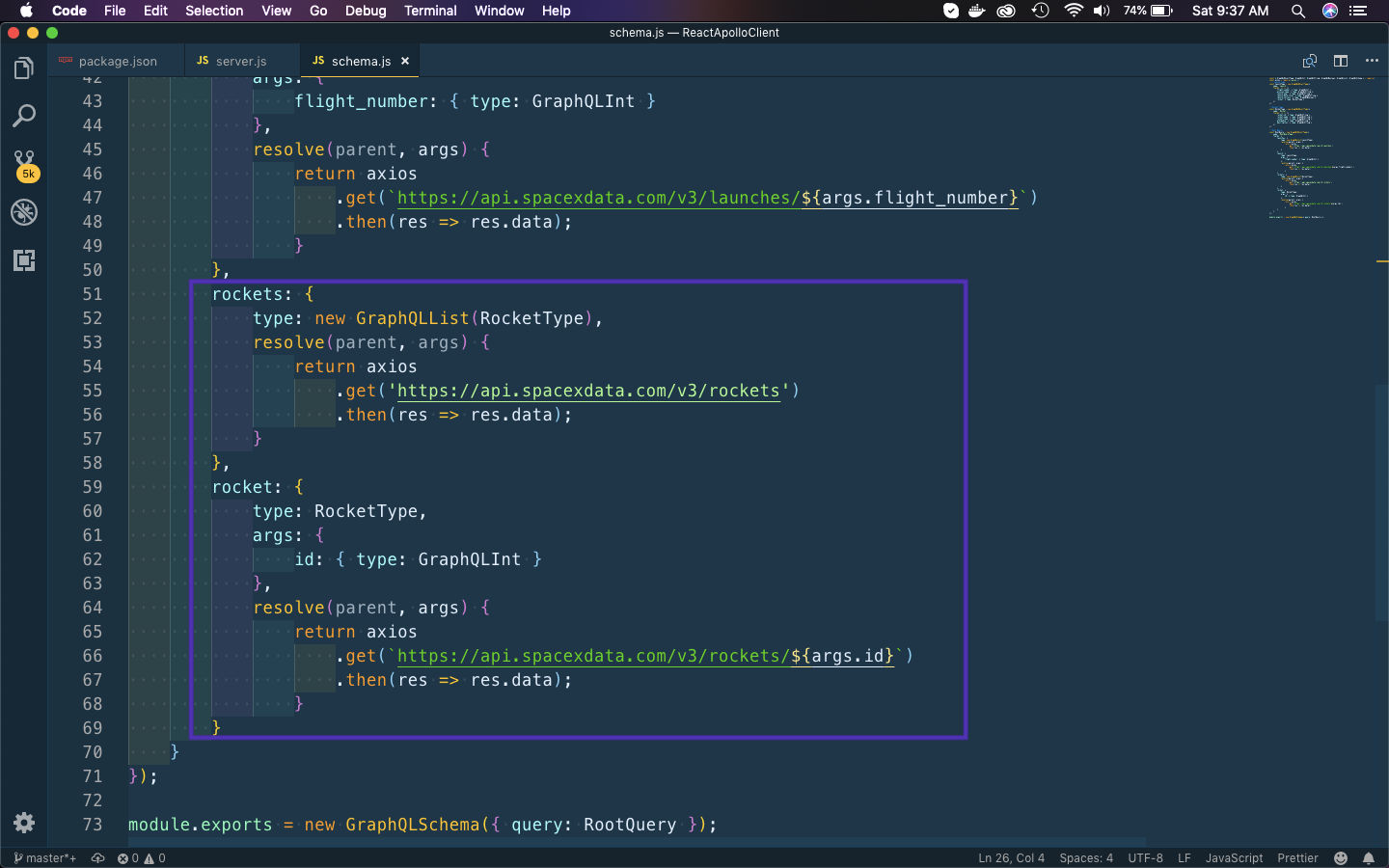Change indentation via Spaces: 4

(1086, 857)
